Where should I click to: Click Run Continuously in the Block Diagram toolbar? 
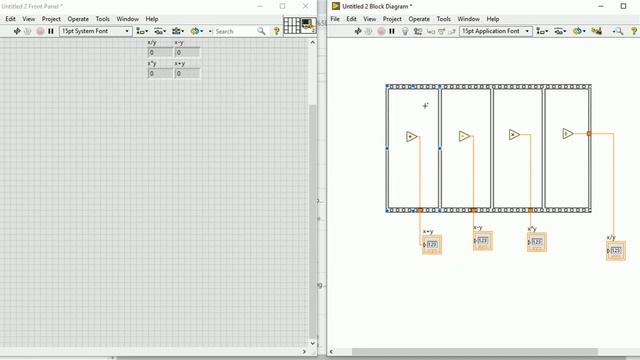369,31
